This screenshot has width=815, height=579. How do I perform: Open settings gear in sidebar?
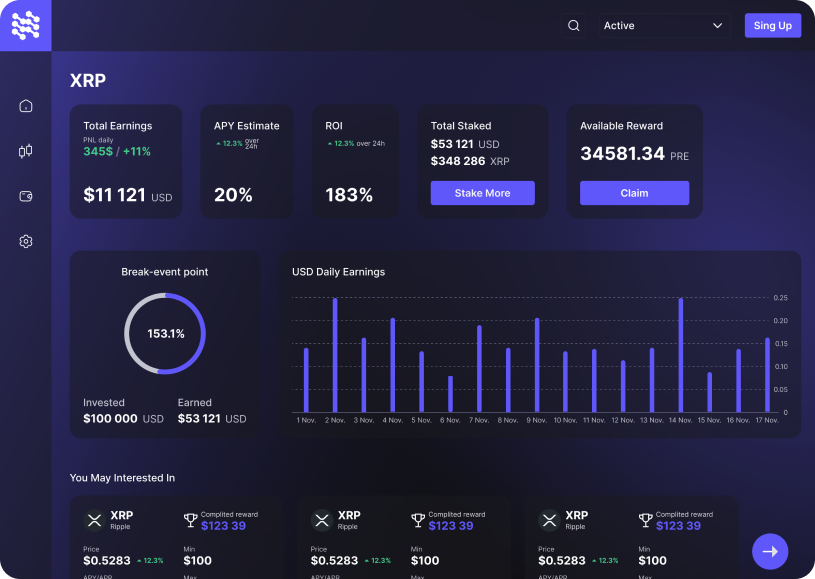26,241
